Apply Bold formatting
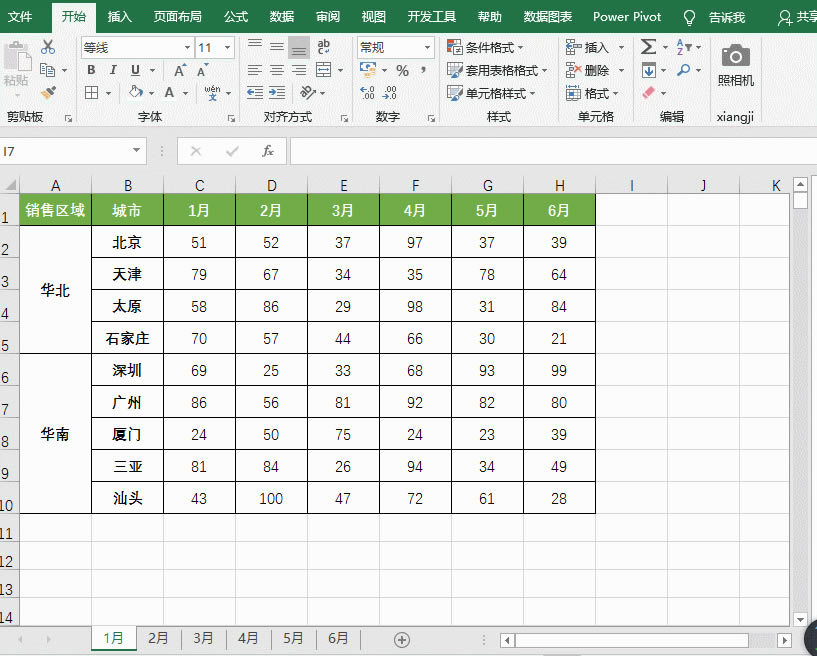The image size is (817, 656). (90, 69)
